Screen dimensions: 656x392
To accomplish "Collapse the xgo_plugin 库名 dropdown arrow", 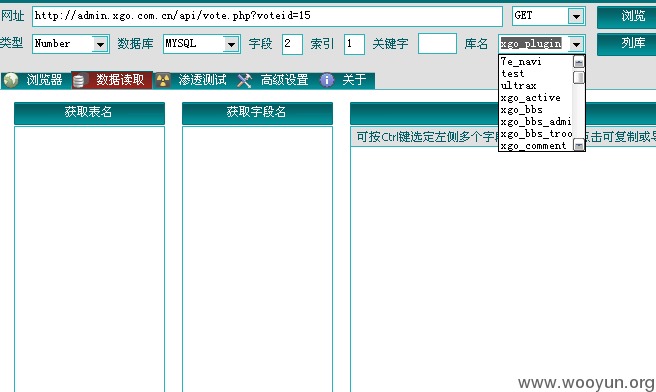I will (577, 44).
